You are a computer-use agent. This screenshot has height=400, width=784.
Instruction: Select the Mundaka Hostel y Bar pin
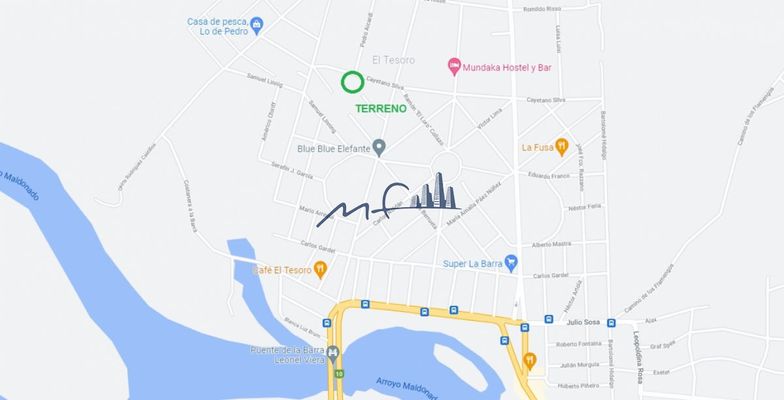pos(454,66)
